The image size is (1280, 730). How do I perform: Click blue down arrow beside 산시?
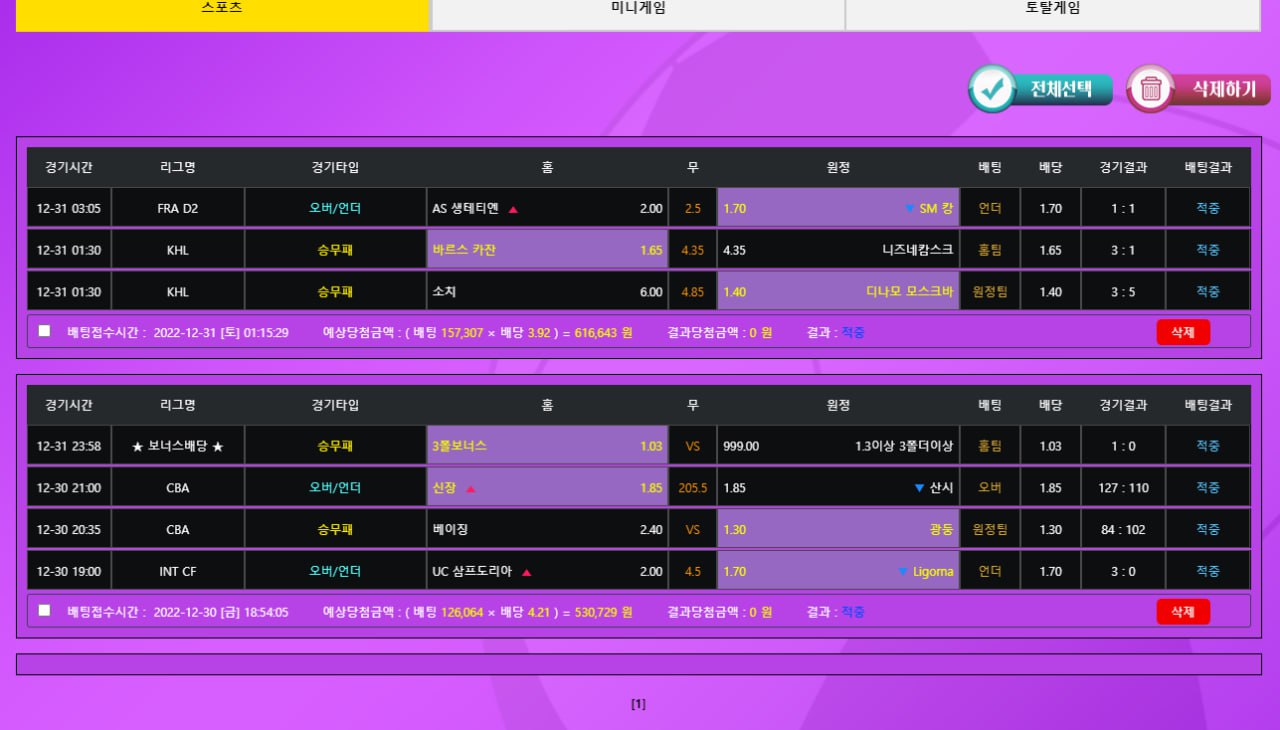[x=919, y=488]
